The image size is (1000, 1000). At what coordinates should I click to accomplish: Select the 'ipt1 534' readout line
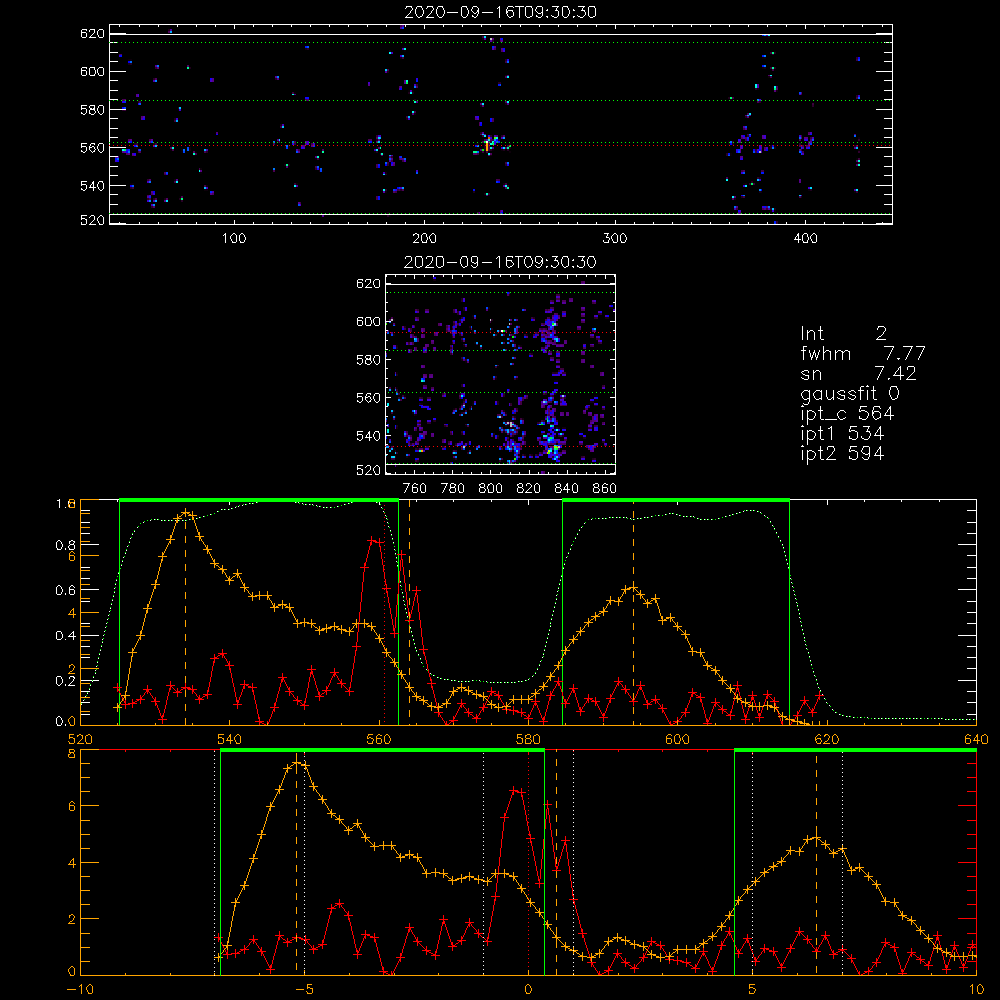842,434
